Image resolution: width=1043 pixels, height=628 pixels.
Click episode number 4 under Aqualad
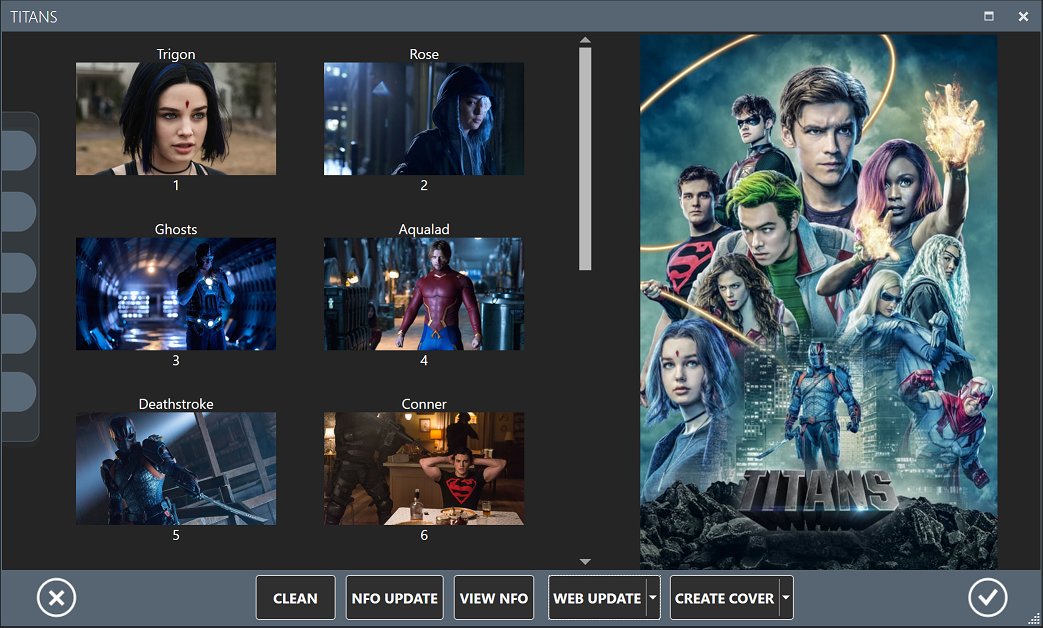(x=424, y=360)
